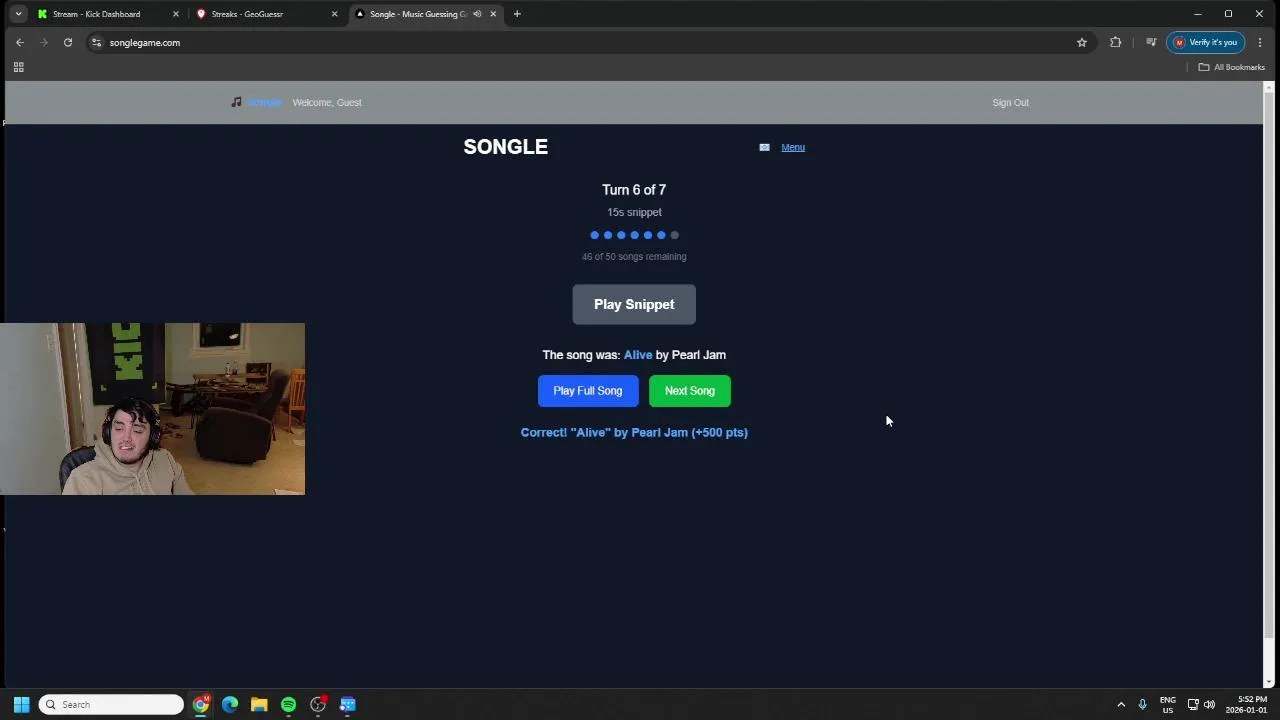This screenshot has height=720, width=1280.
Task: Click the music note icon in header
Action: [236, 102]
